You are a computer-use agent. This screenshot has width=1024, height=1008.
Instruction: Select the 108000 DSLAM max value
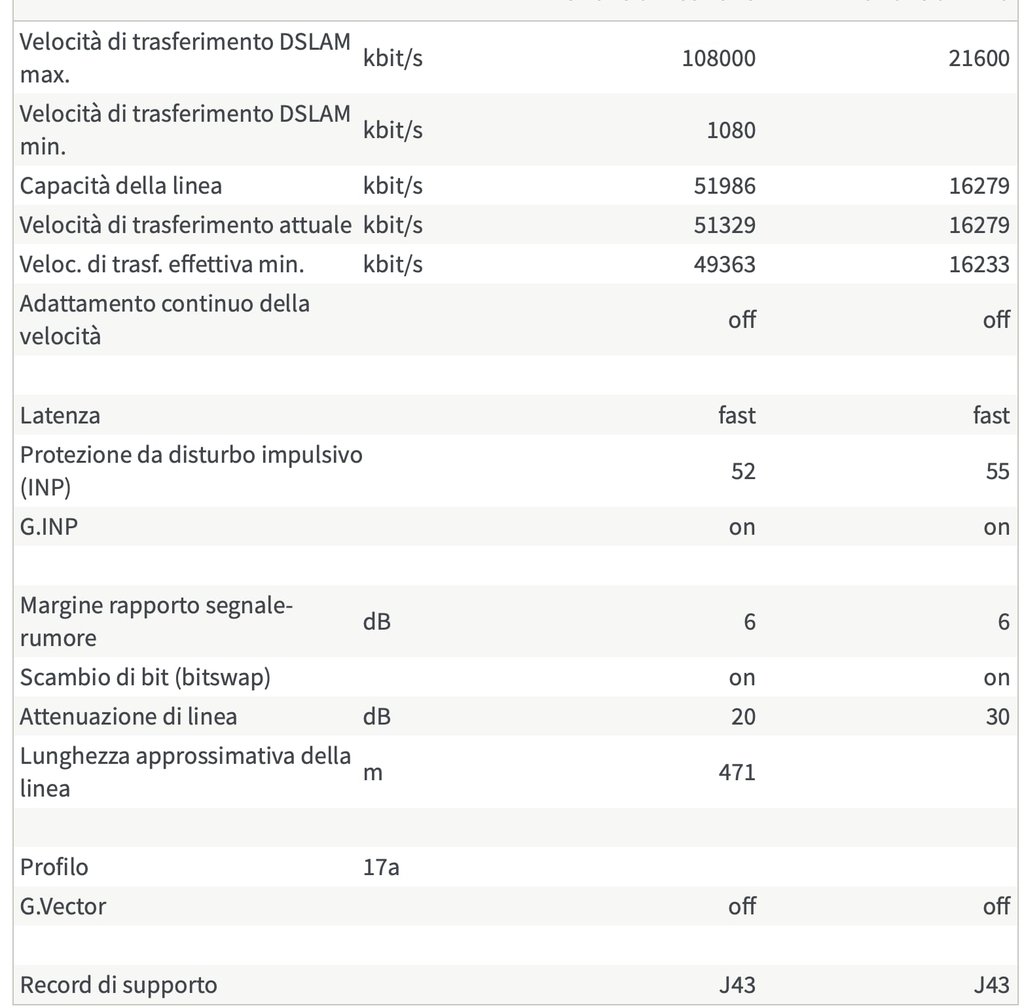click(x=718, y=58)
